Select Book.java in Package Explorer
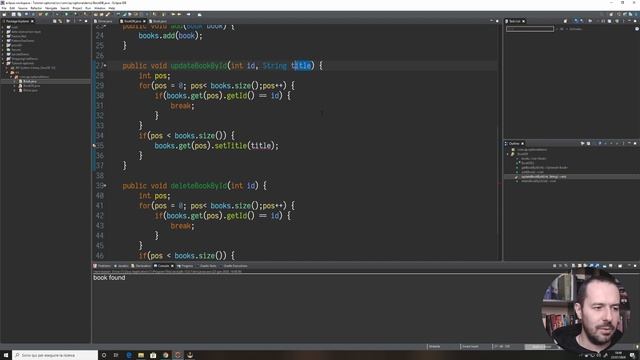This screenshot has width=640, height=360. click(30, 81)
